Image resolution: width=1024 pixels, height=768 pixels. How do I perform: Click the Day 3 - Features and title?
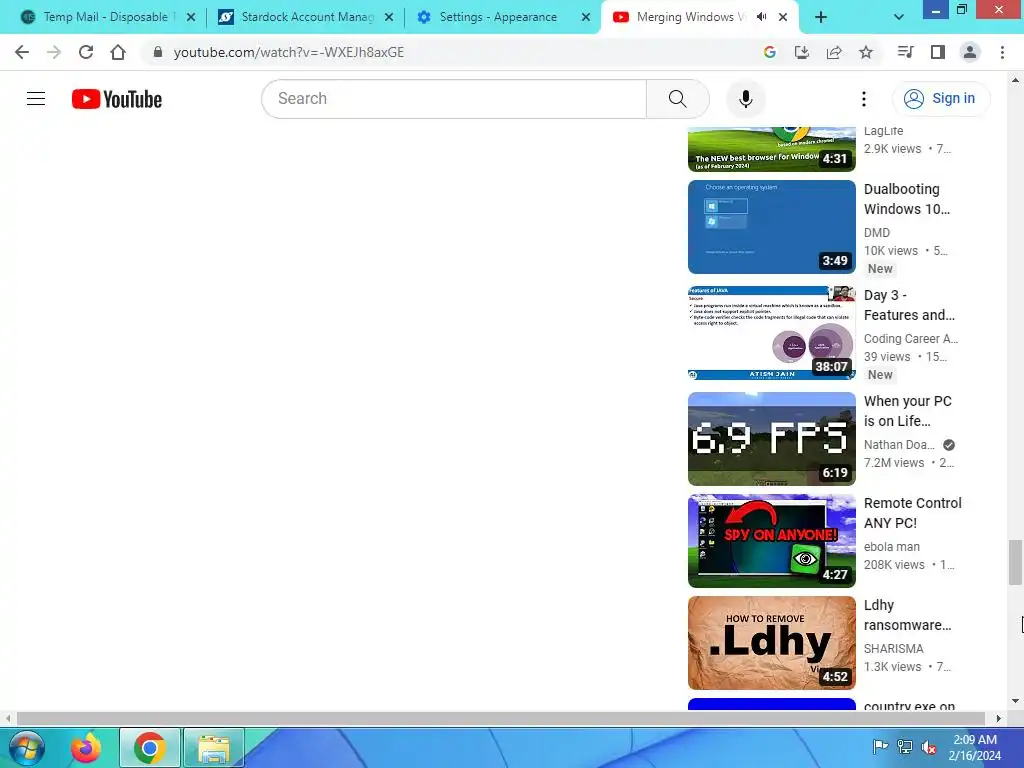pyautogui.click(x=909, y=305)
